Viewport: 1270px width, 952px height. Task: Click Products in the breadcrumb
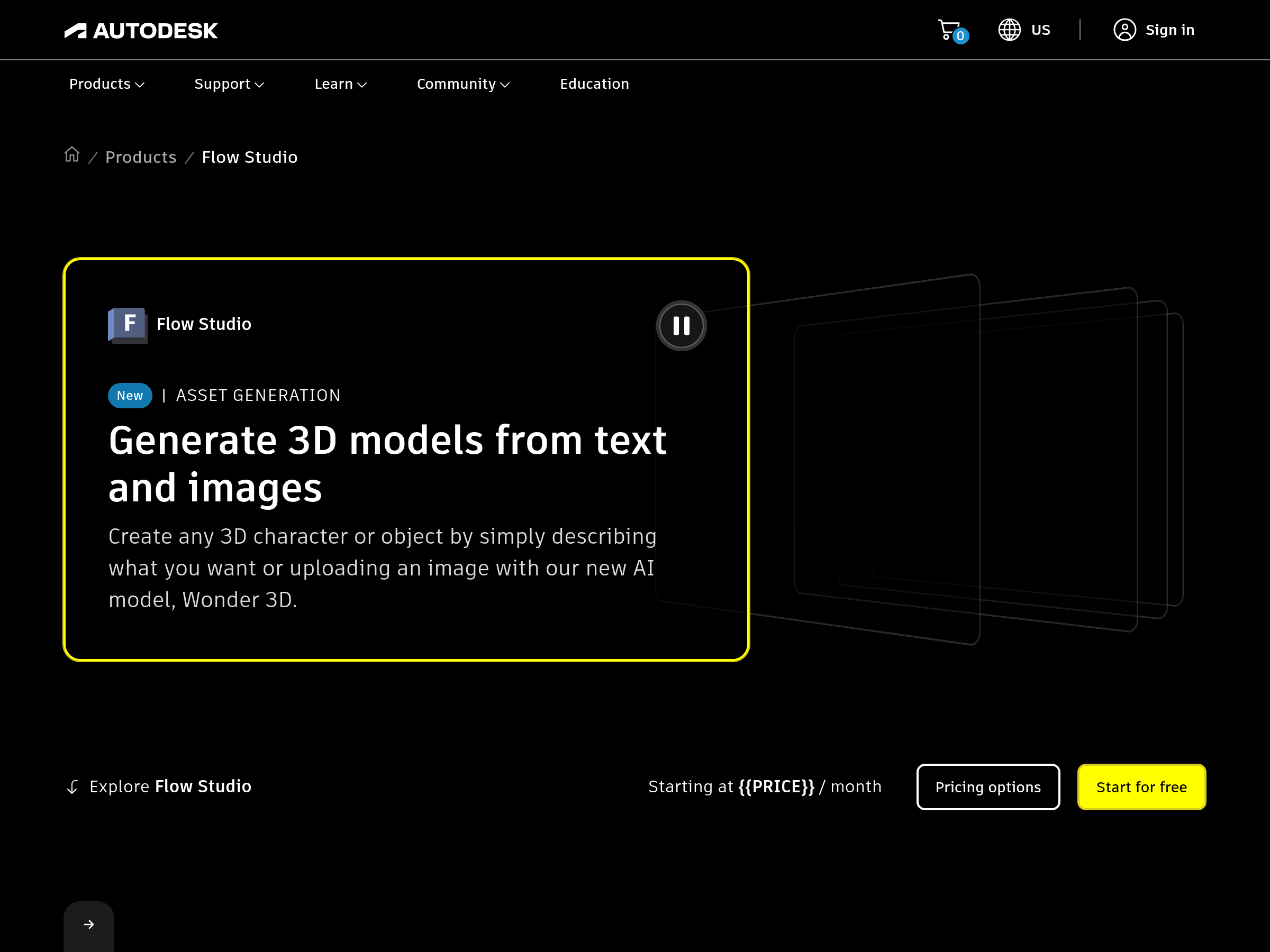coord(141,157)
